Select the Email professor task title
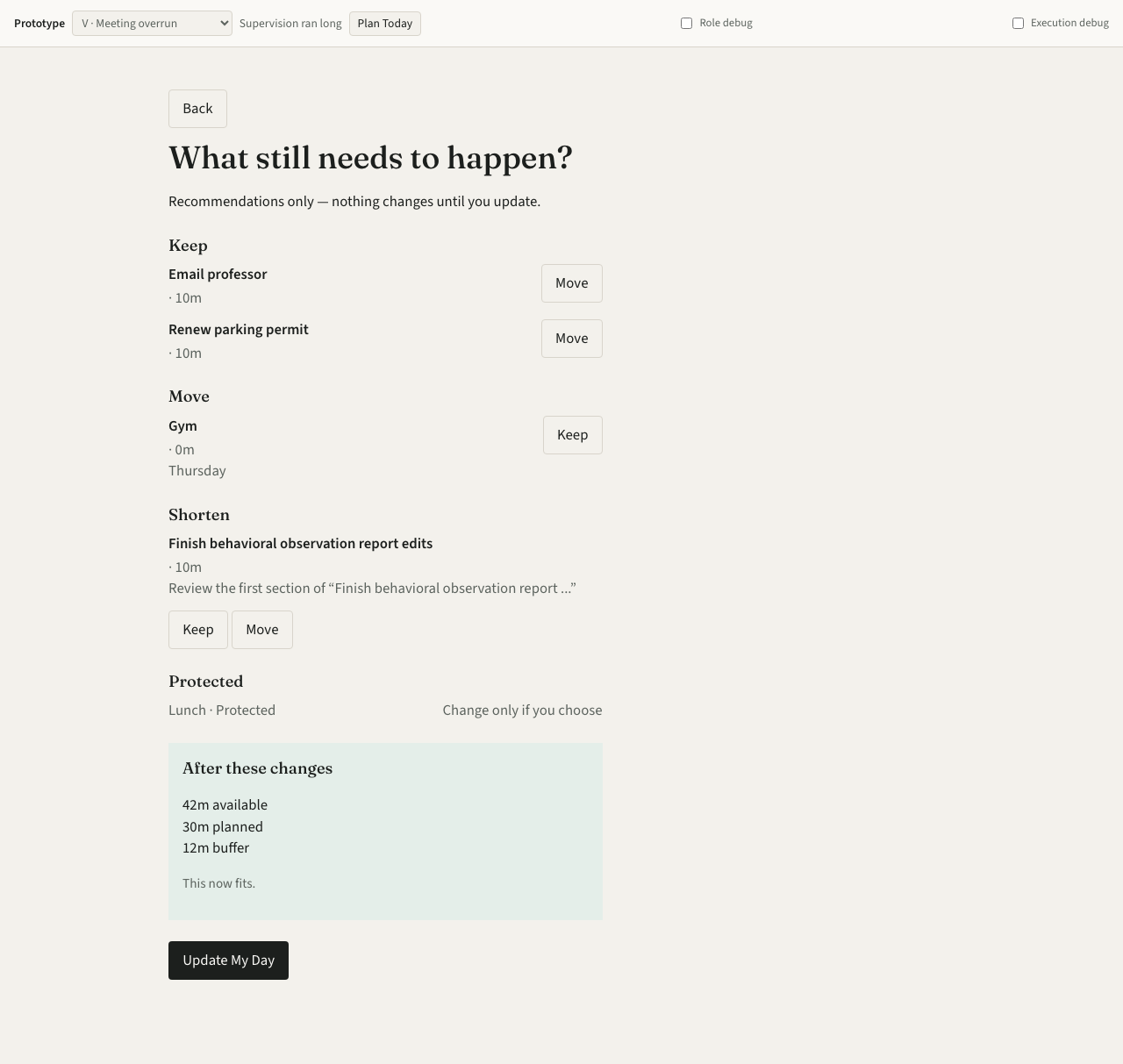This screenshot has width=1123, height=1064. [x=218, y=275]
